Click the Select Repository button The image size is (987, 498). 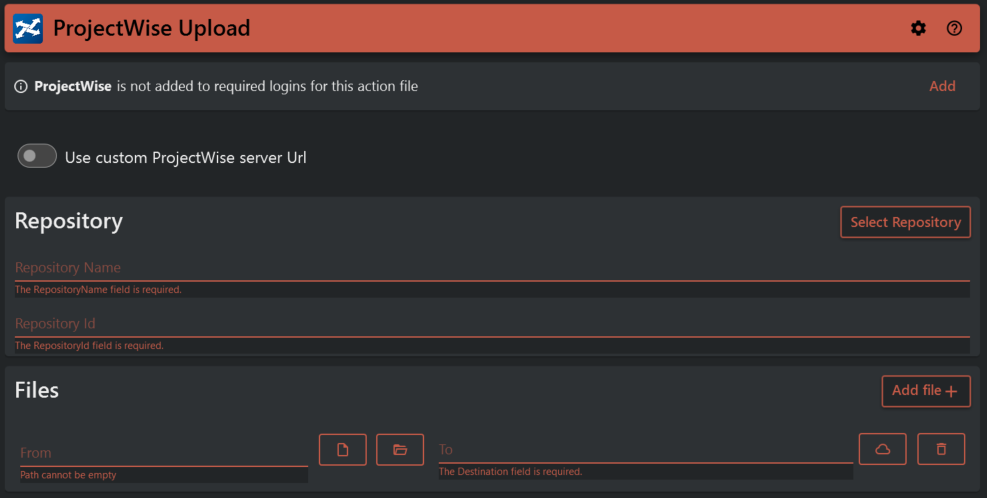click(905, 222)
